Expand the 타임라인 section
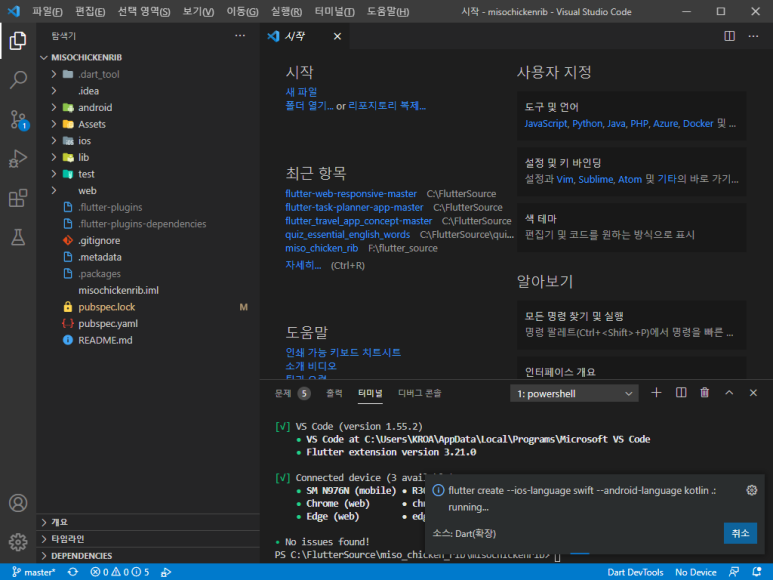This screenshot has height=580, width=773. point(148,539)
